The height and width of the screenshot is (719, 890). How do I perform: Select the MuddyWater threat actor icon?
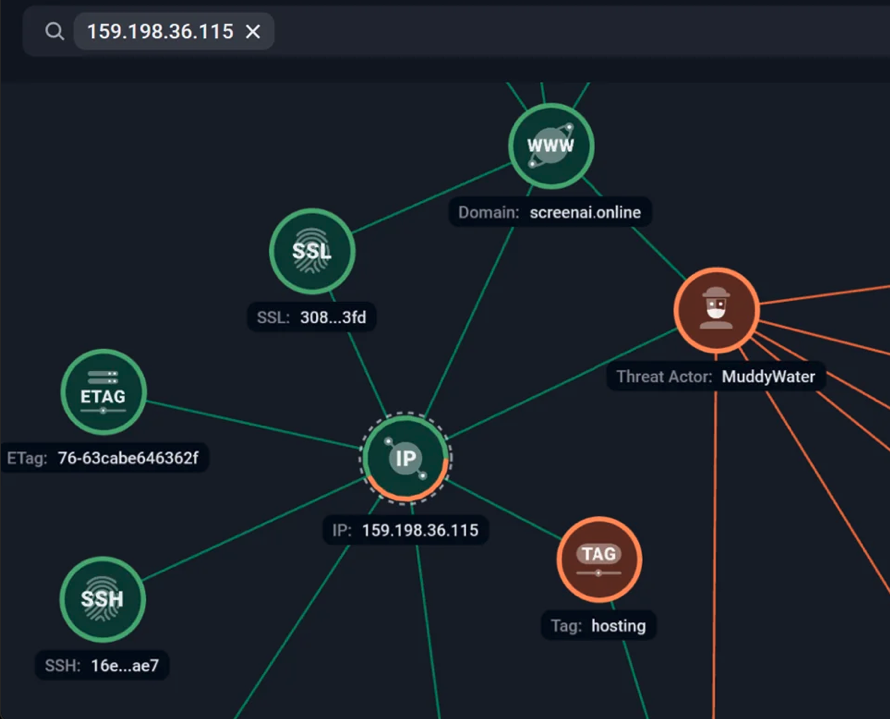pyautogui.click(x=716, y=310)
